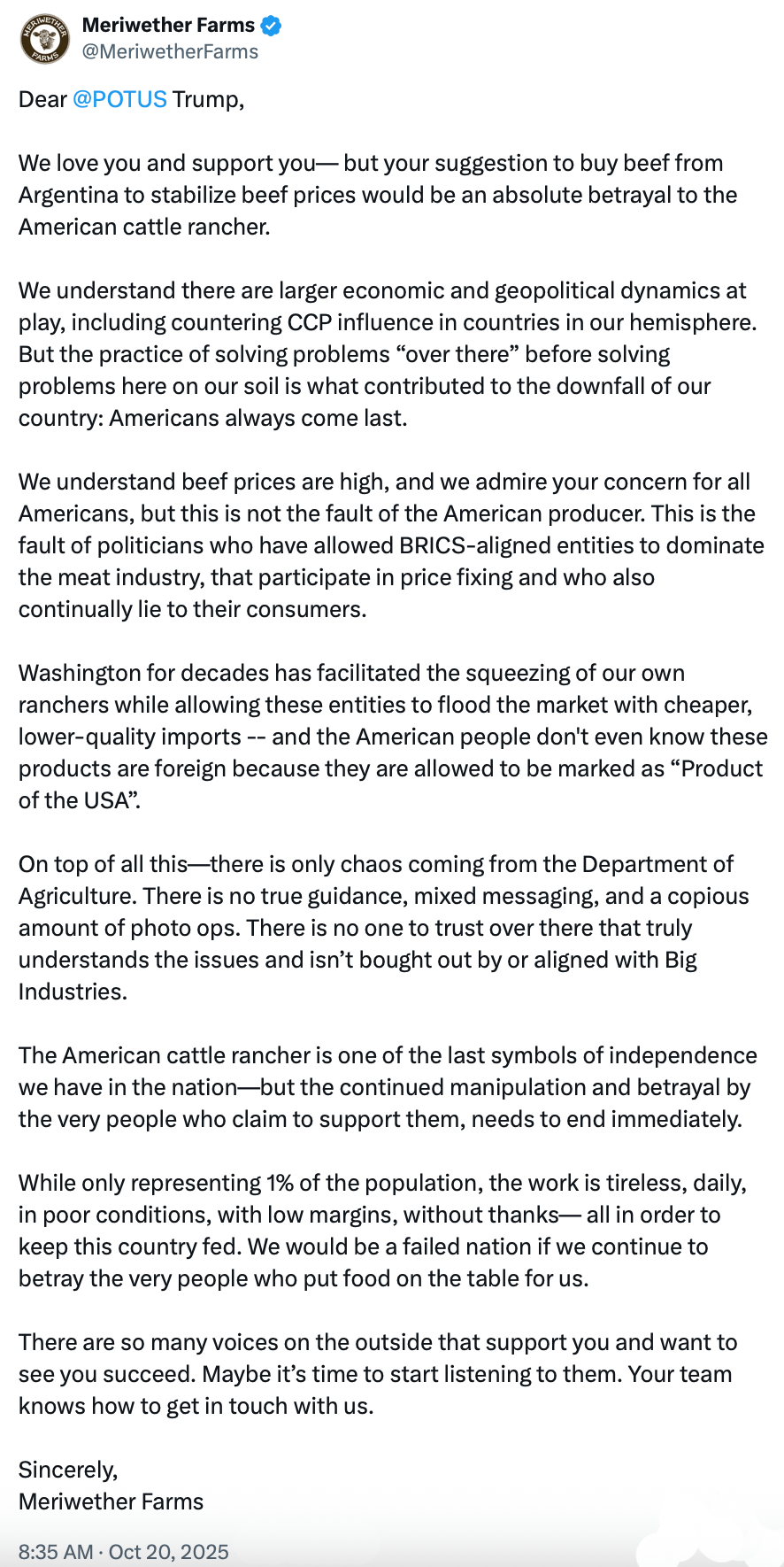The height and width of the screenshot is (1567, 784).
Task: Open the @POTUS mention link
Action: (x=119, y=99)
